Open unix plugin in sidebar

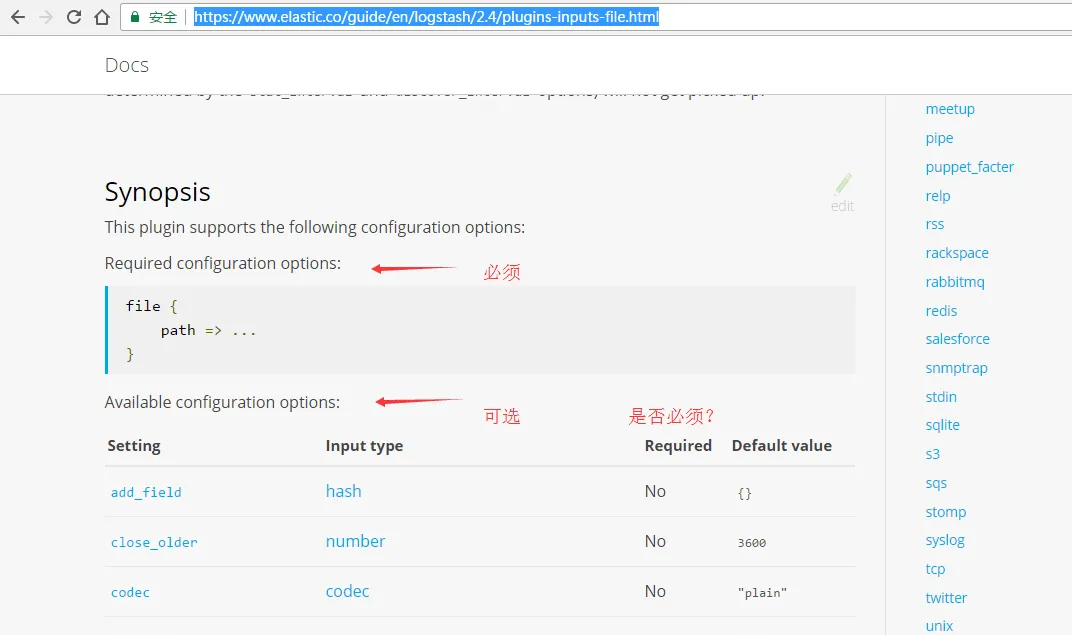[939, 626]
